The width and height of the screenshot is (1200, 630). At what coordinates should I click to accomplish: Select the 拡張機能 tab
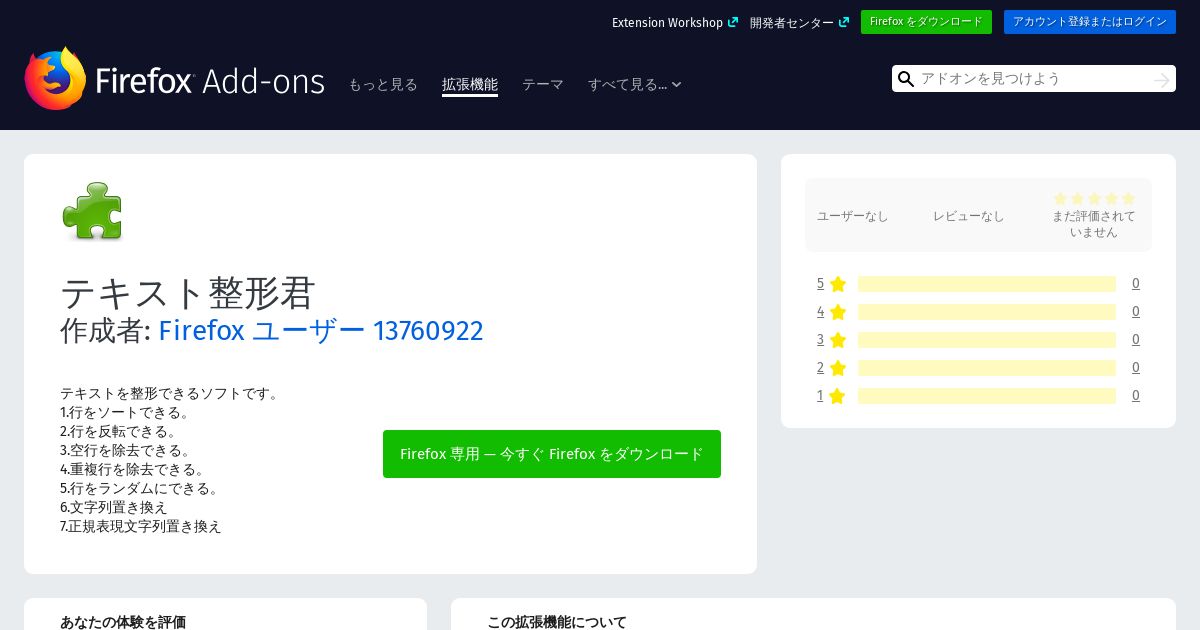[470, 85]
